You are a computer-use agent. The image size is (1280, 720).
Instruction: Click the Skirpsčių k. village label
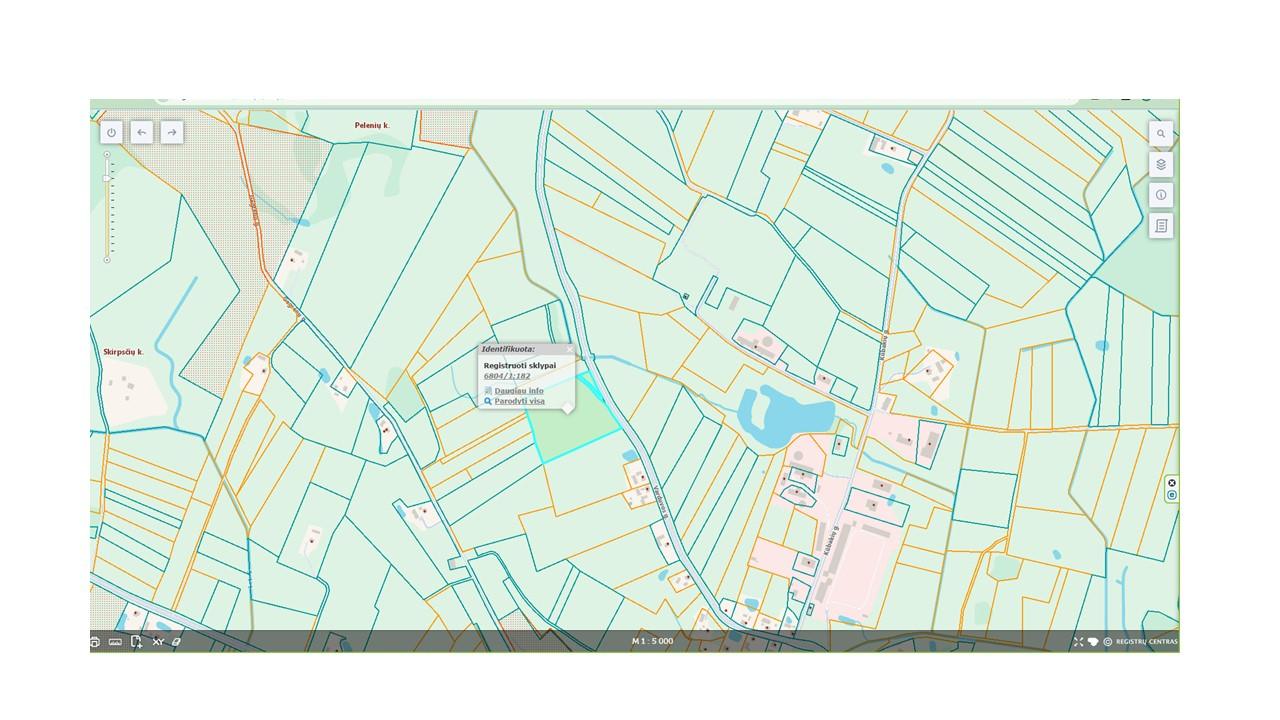coord(124,352)
